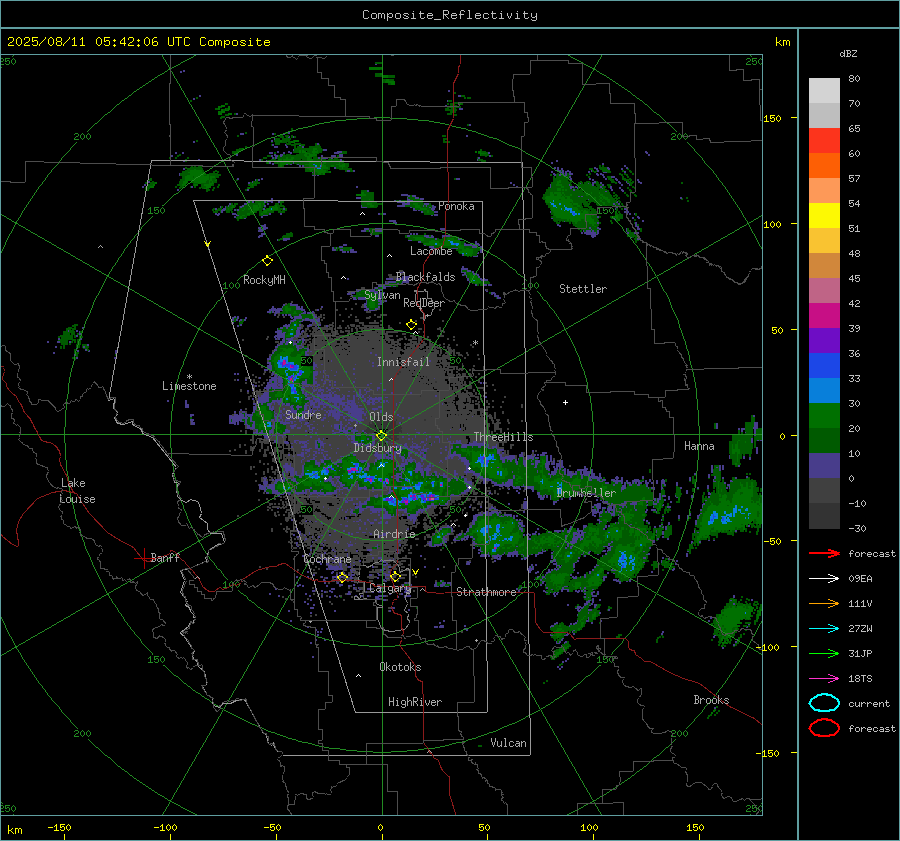Image resolution: width=900 pixels, height=841 pixels.
Task: Click the yellow diamond at radar center near Olds
Action: point(381,436)
